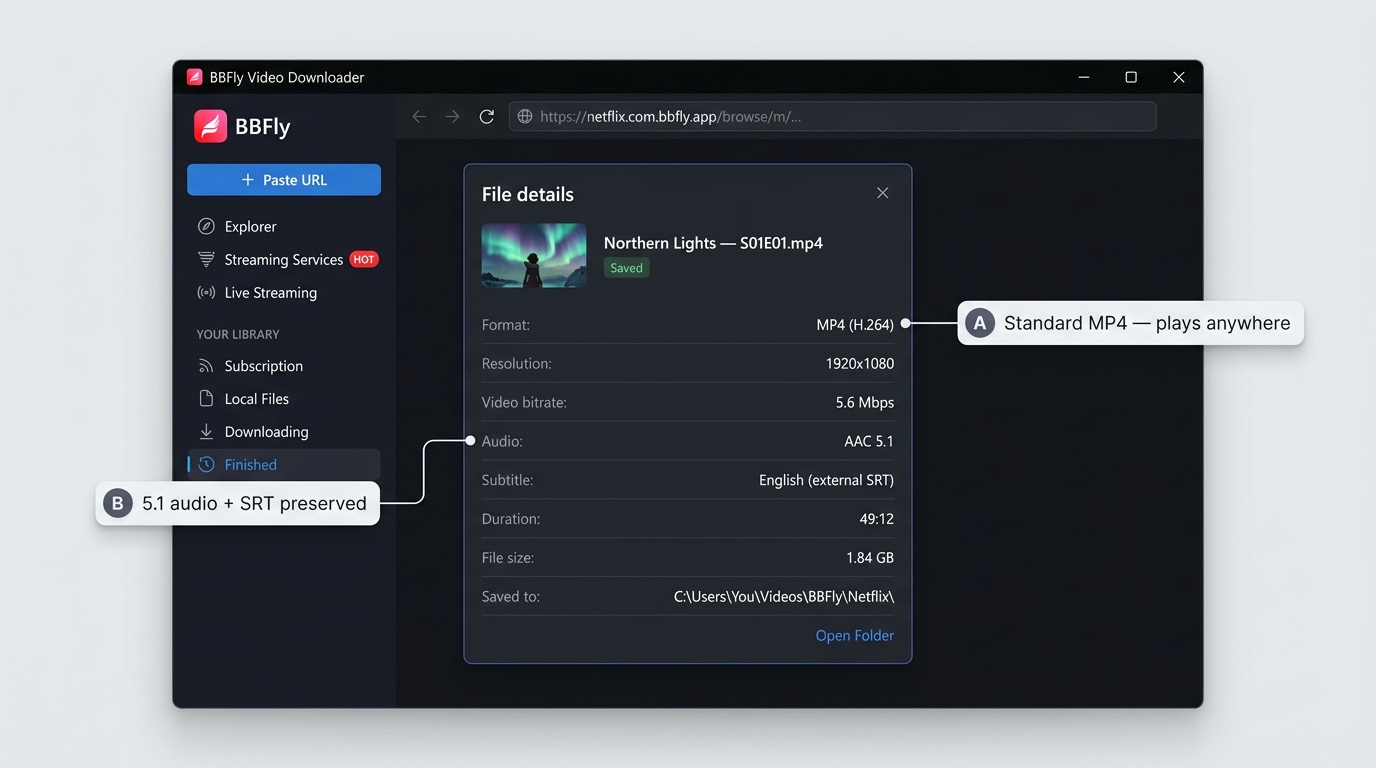The height and width of the screenshot is (768, 1376).
Task: Minimize the BBFly Video Downloader window
Action: point(1084,77)
